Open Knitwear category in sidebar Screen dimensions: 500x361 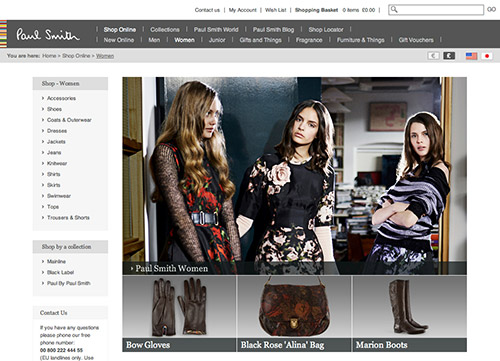[x=57, y=163]
